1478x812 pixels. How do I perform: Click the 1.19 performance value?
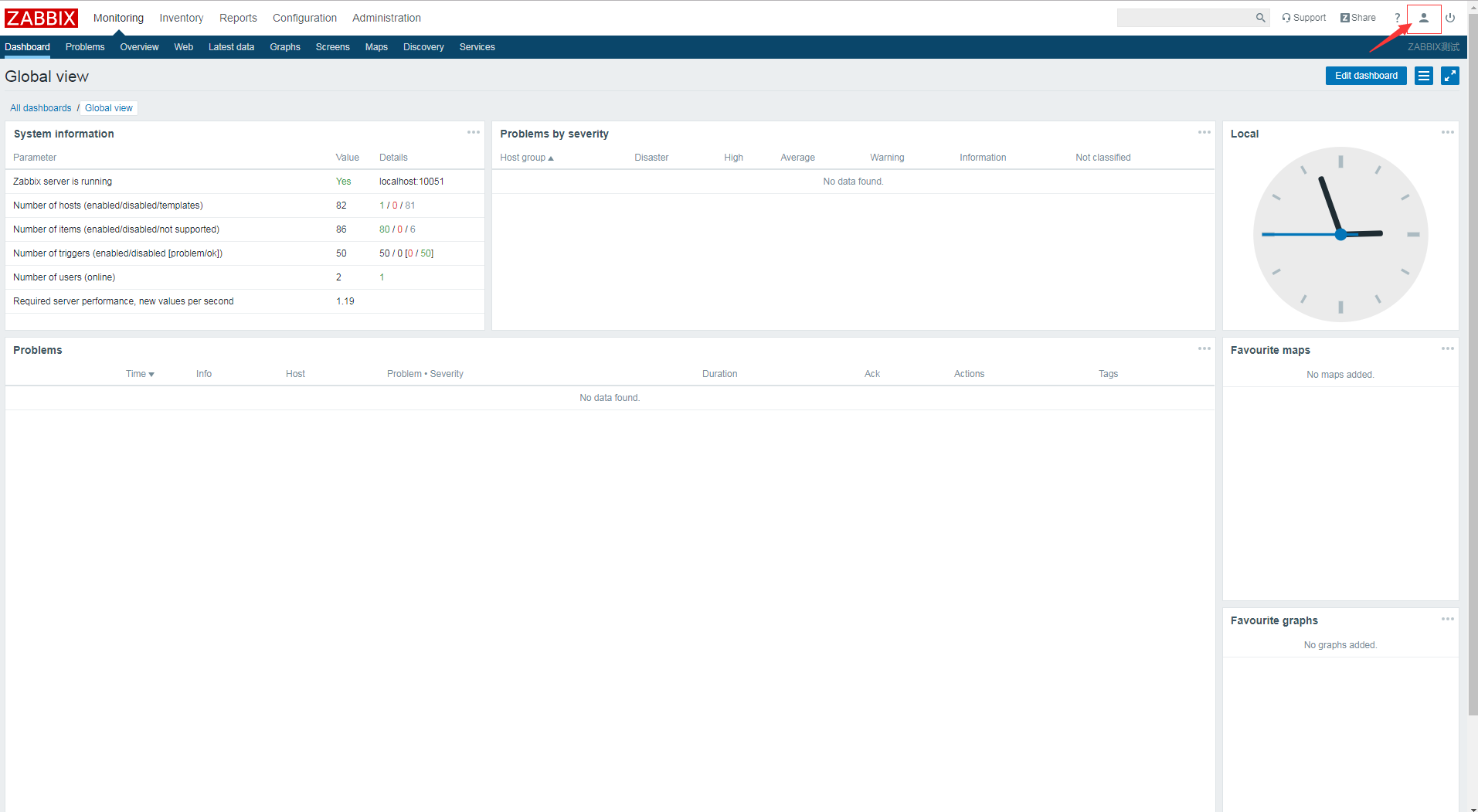[x=345, y=301]
